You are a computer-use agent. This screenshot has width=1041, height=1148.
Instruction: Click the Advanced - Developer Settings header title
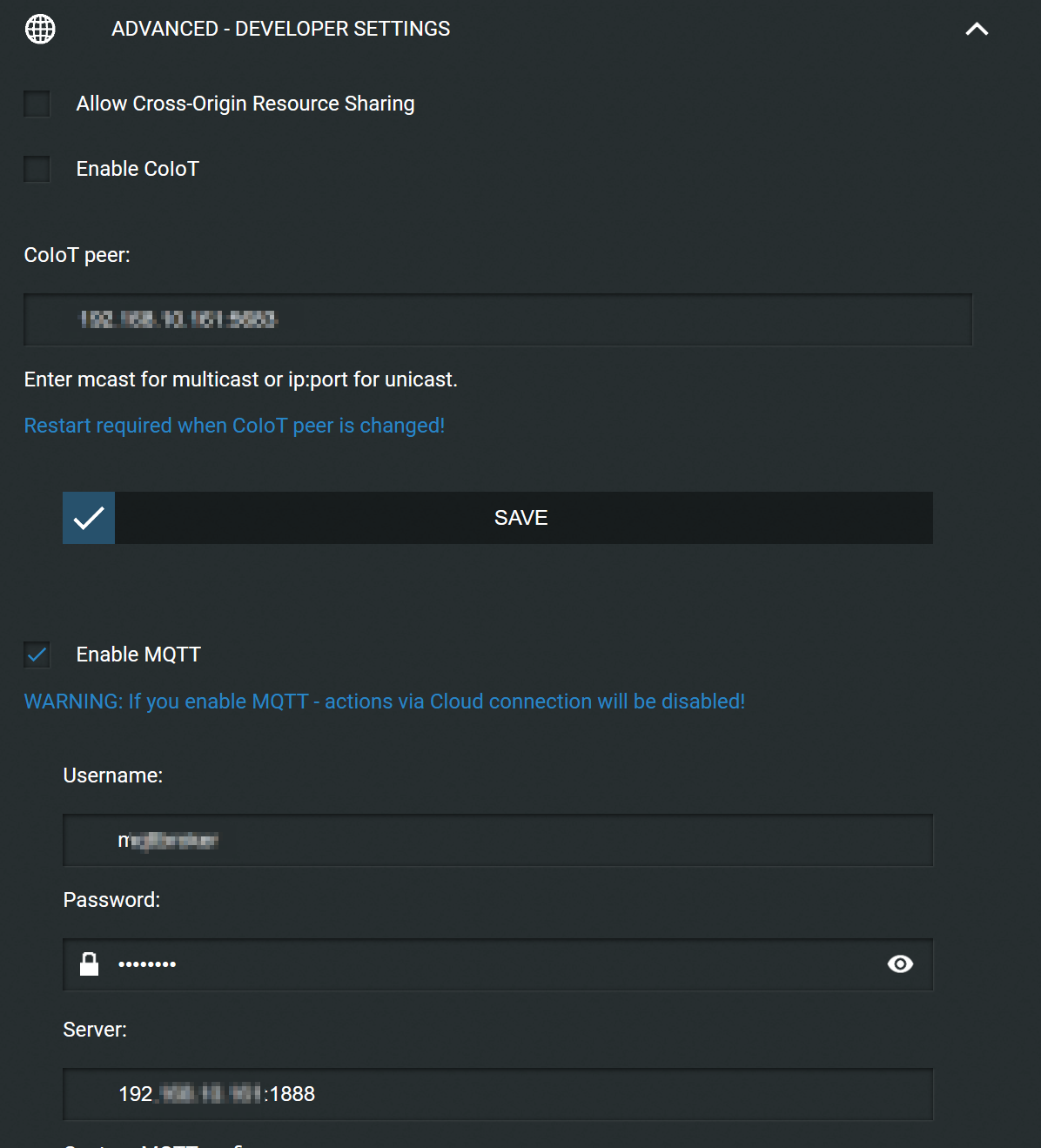coord(280,29)
